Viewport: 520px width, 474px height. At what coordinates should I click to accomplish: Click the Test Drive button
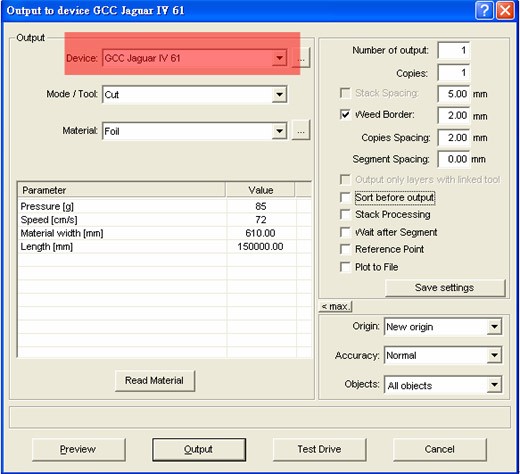[319, 449]
